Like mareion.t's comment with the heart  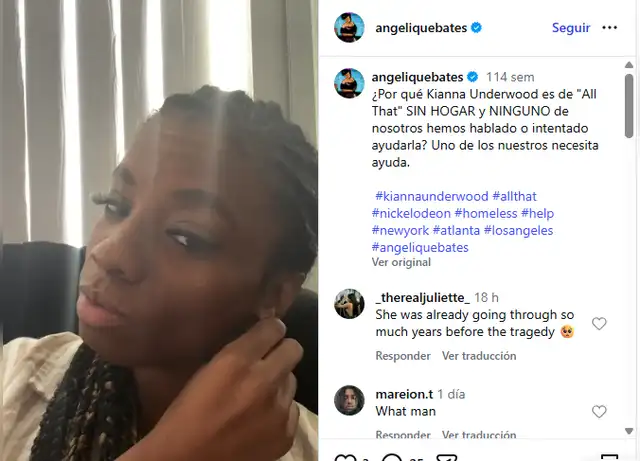599,412
